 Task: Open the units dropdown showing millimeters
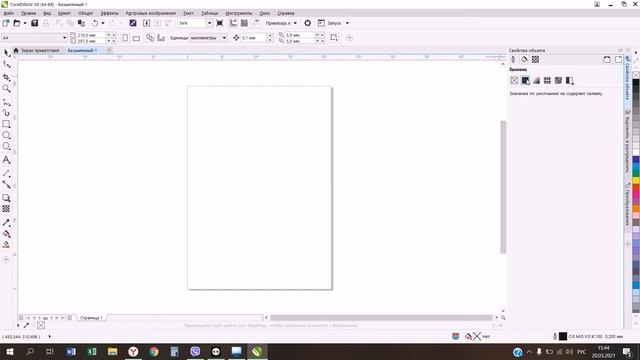(224, 38)
